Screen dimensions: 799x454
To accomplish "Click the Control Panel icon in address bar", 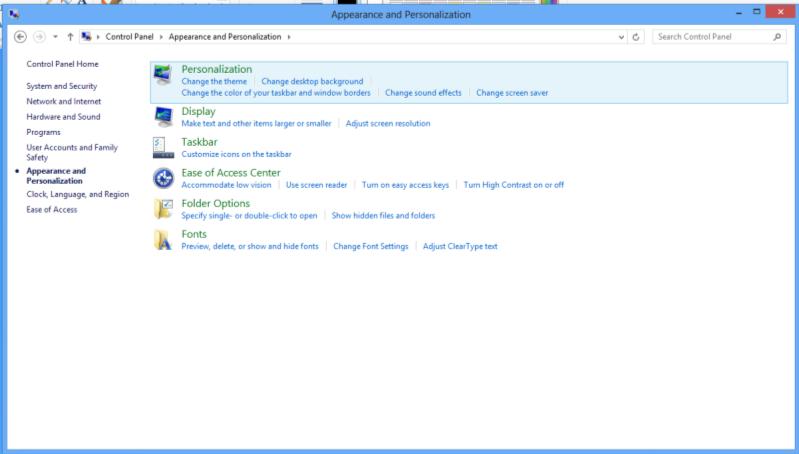I will [86, 37].
